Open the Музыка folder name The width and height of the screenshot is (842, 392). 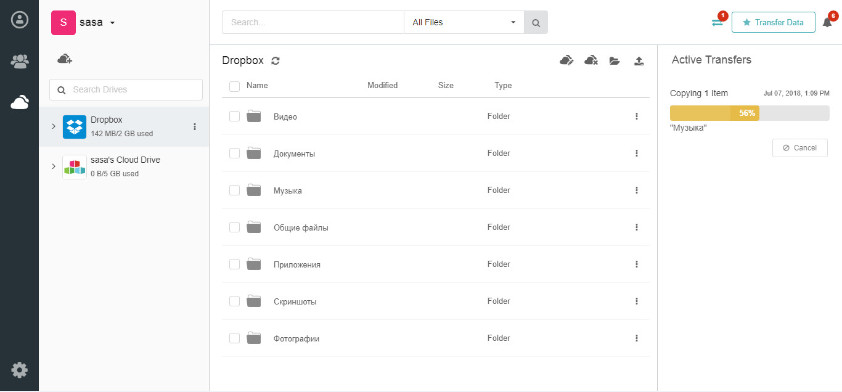[x=287, y=191]
